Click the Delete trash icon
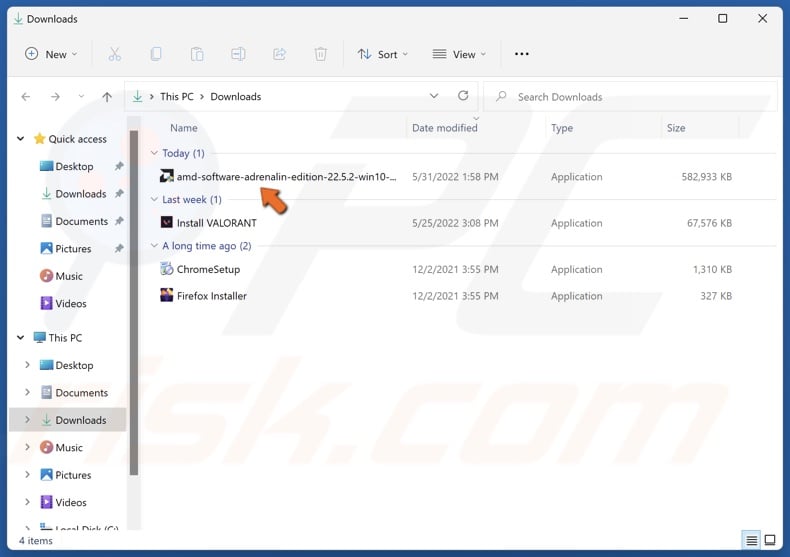The image size is (790, 557). 320,54
